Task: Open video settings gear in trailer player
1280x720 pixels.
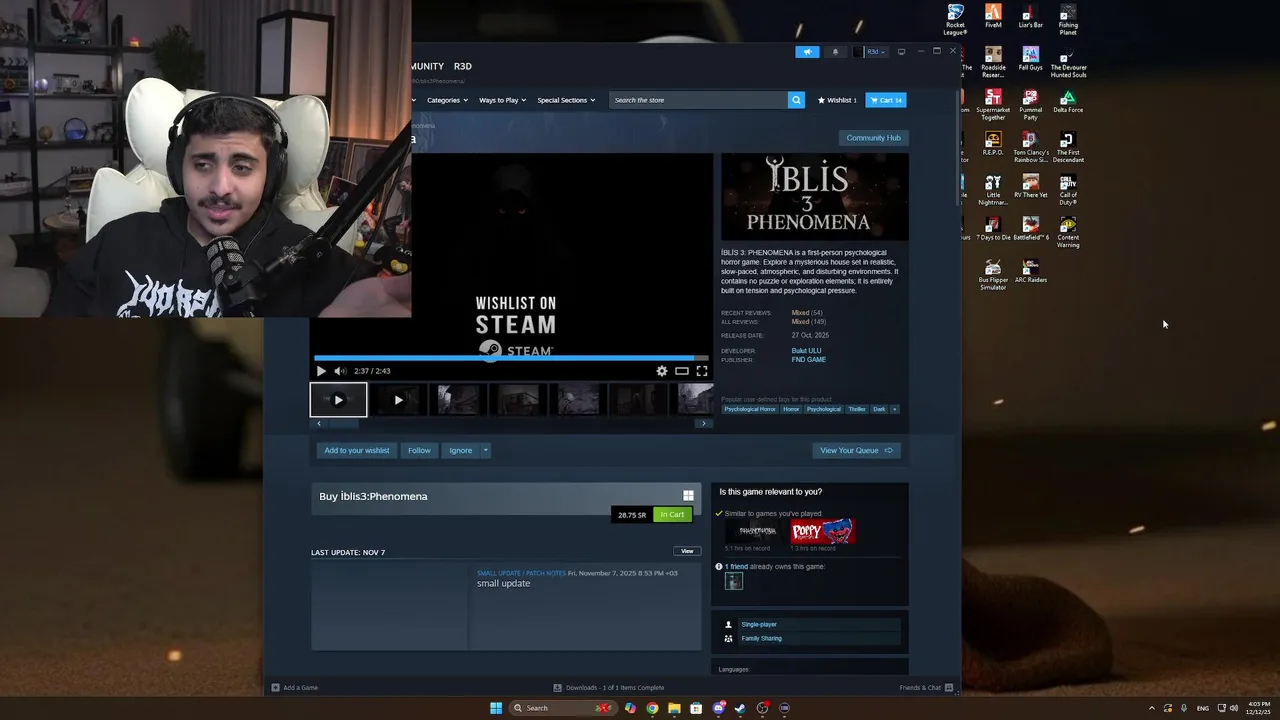Action: pos(662,371)
